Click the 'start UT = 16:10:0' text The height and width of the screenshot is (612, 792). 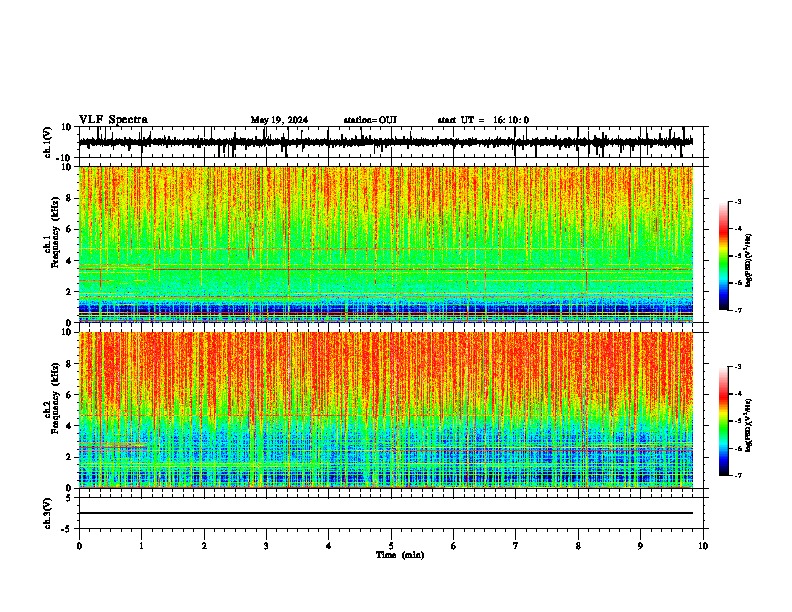483,120
